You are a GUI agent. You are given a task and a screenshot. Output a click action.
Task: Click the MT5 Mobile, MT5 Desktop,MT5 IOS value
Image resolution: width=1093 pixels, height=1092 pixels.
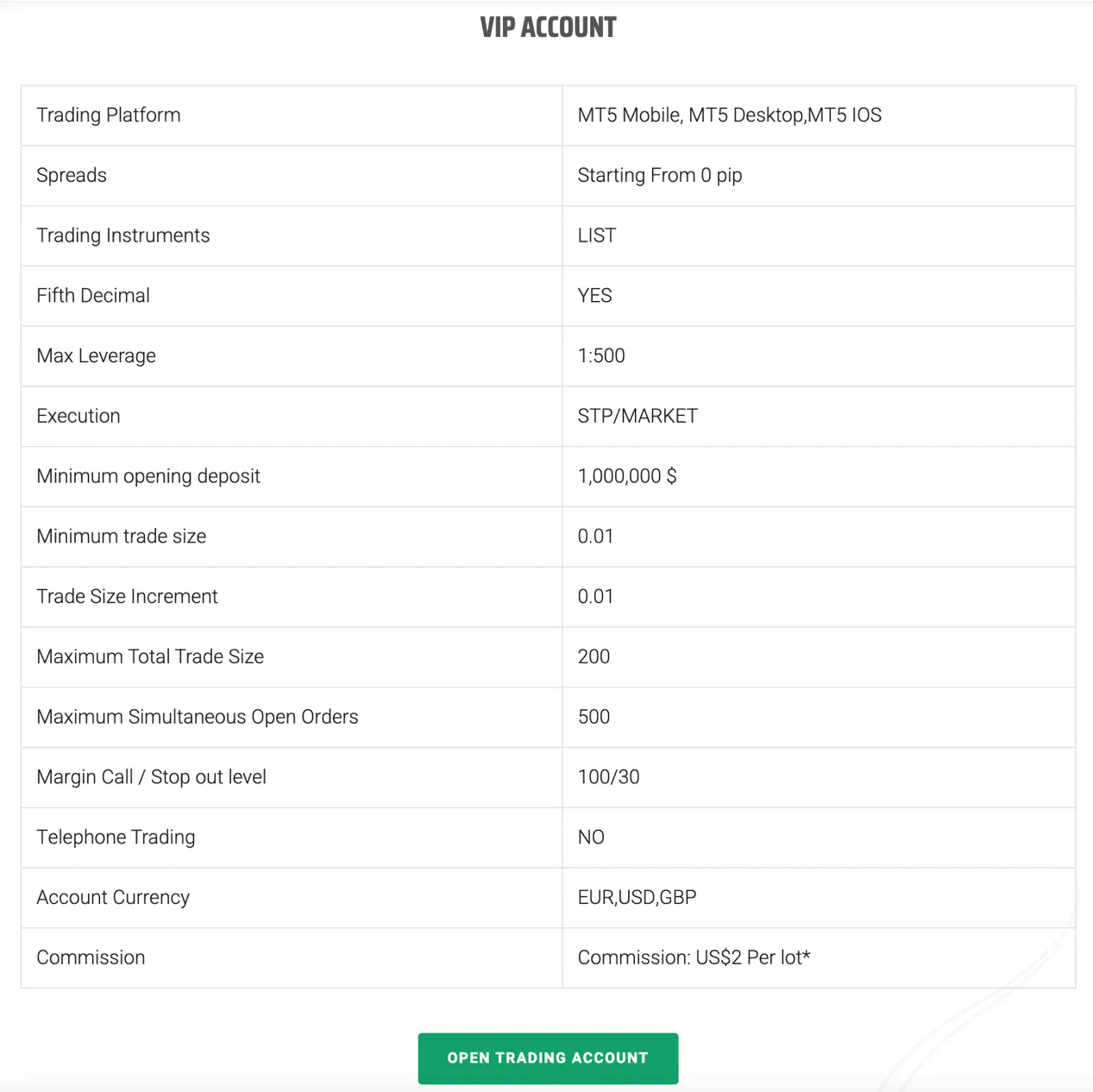coord(730,116)
